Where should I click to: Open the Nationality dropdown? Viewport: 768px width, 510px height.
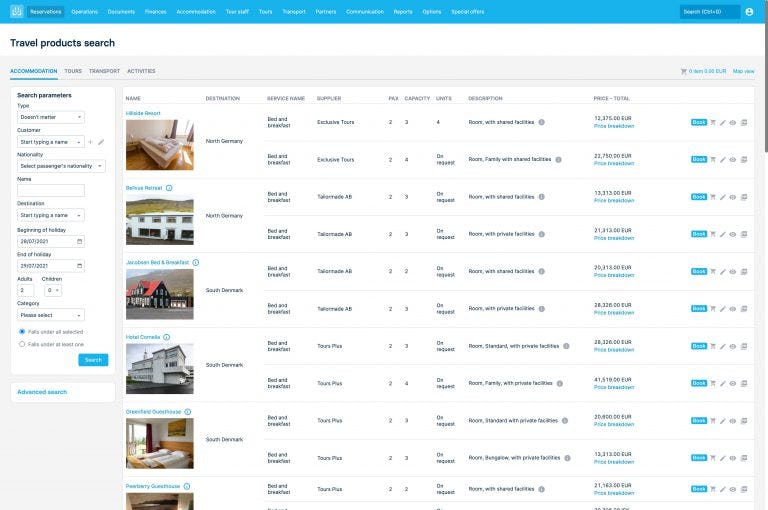tap(61, 166)
